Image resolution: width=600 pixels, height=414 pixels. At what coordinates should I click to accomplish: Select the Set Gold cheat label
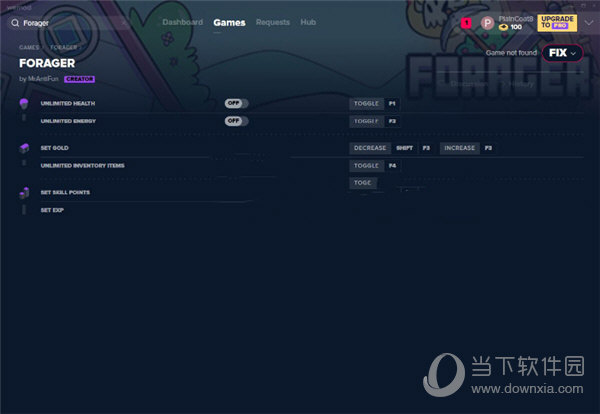54,148
